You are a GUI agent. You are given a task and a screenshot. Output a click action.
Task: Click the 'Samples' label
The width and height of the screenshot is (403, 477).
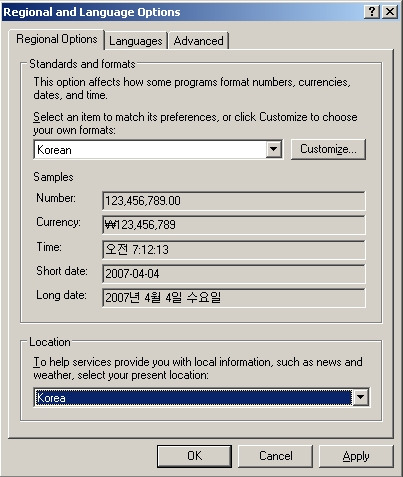[x=53, y=177]
